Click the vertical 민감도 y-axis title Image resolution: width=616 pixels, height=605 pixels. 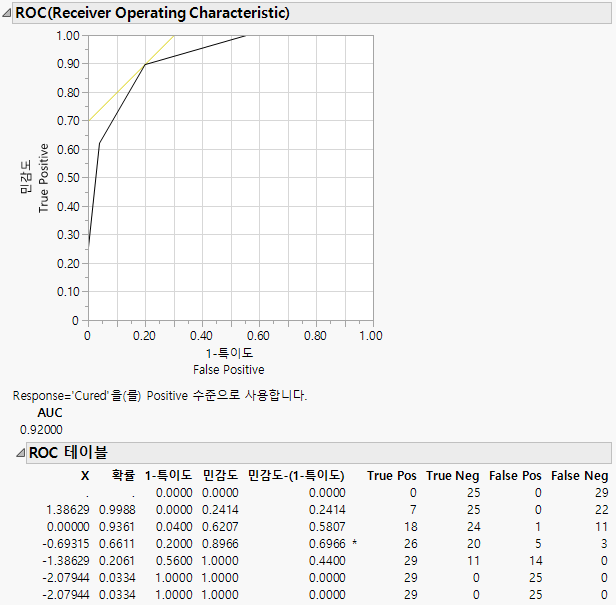(26, 177)
